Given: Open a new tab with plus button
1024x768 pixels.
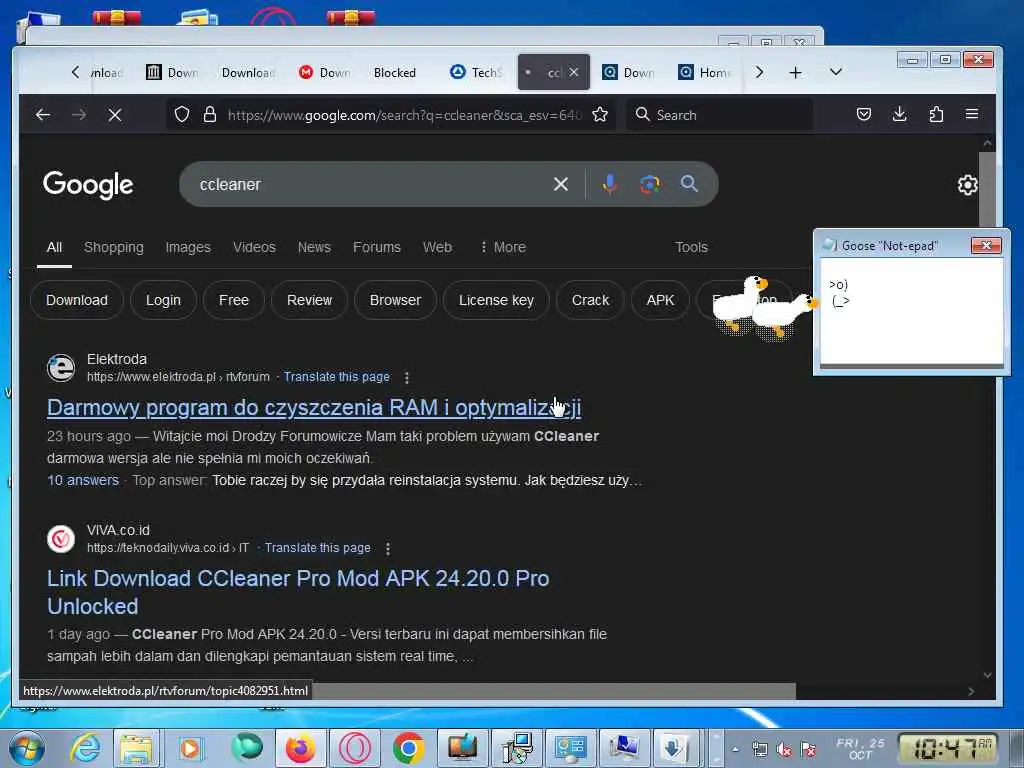Looking at the screenshot, I should point(795,72).
